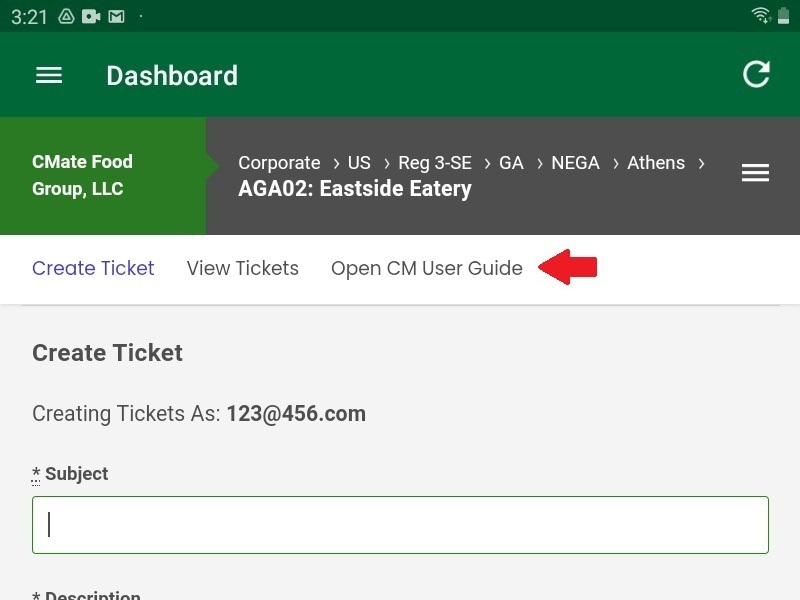The height and width of the screenshot is (600, 800).
Task: Open the location overflow menu beside the breadcrumb
Action: (755, 172)
